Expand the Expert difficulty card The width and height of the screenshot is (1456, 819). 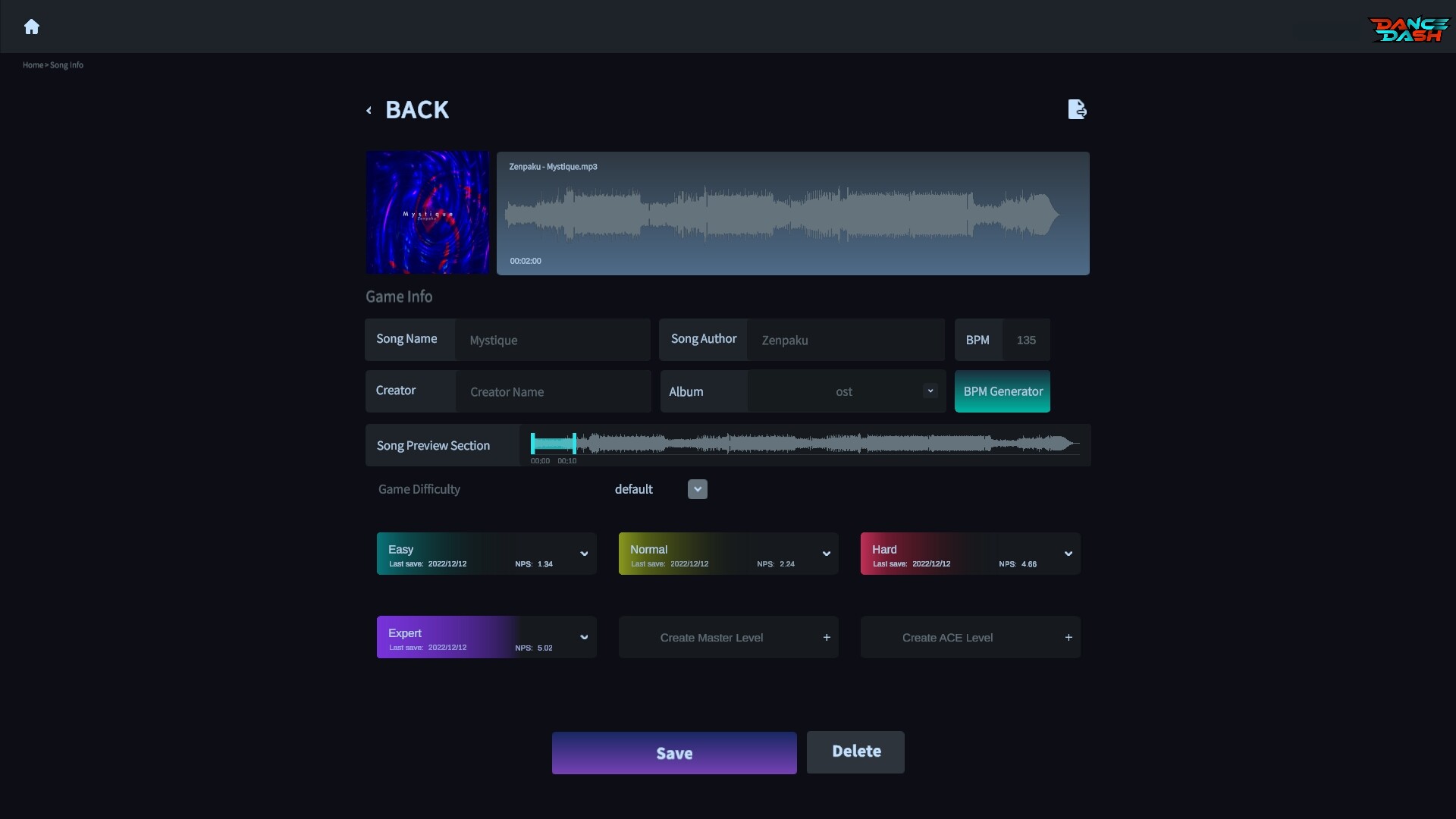tap(584, 637)
